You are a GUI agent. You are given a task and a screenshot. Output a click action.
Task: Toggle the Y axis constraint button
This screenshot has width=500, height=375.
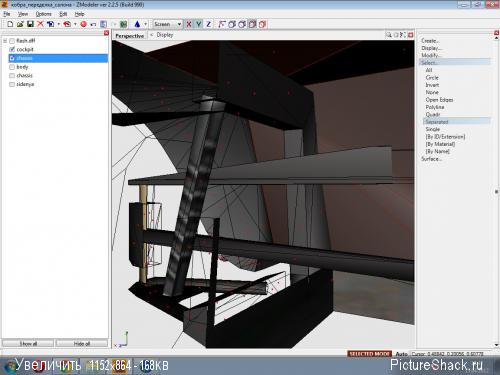pos(199,24)
